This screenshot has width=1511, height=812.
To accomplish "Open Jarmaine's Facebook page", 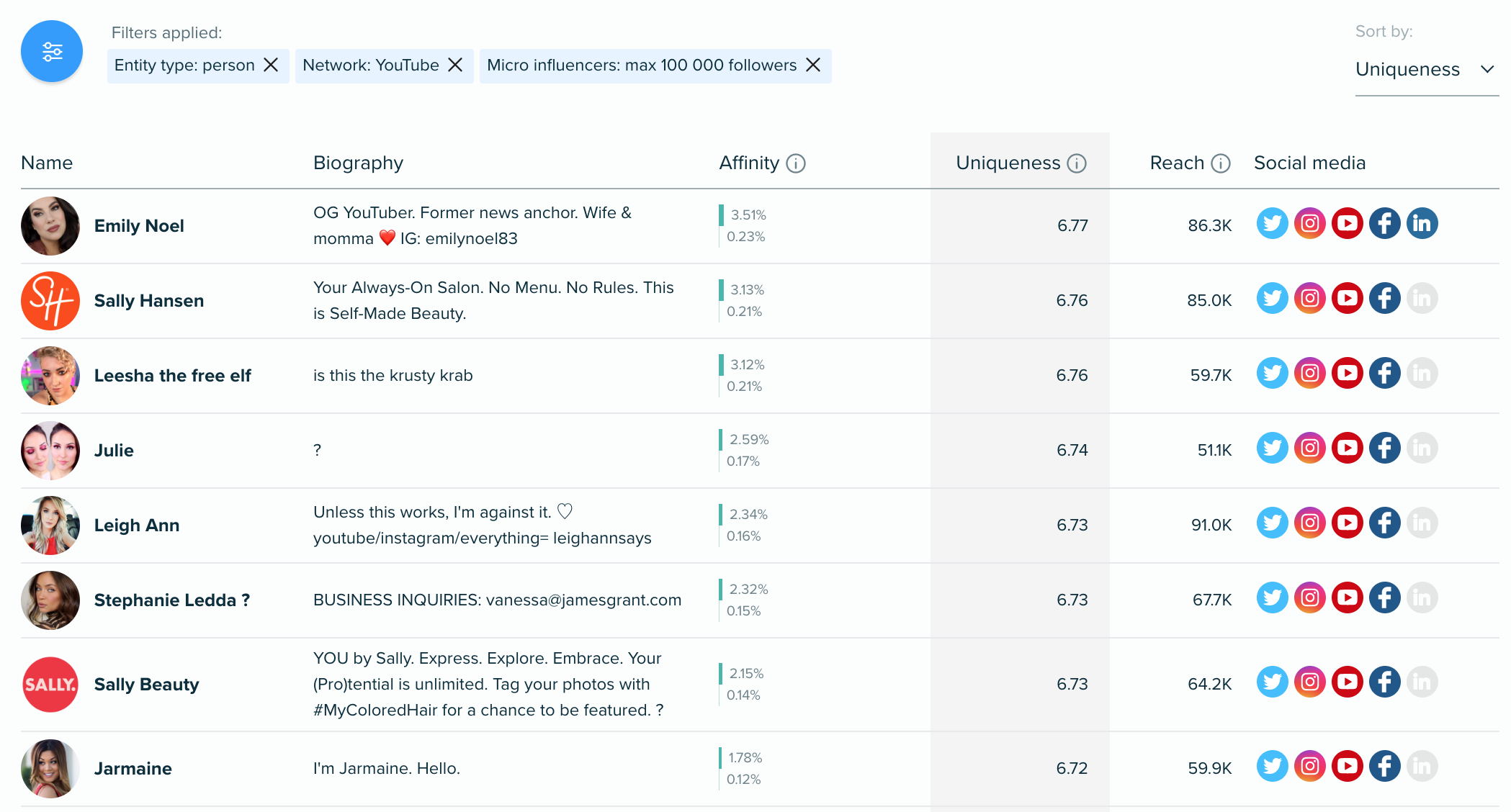I will [x=1385, y=766].
